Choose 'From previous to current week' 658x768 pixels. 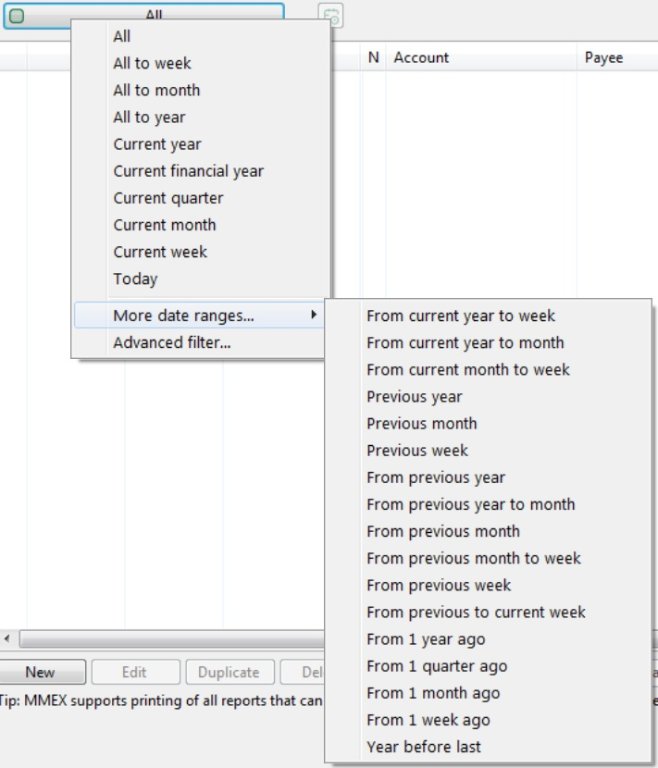point(488,612)
